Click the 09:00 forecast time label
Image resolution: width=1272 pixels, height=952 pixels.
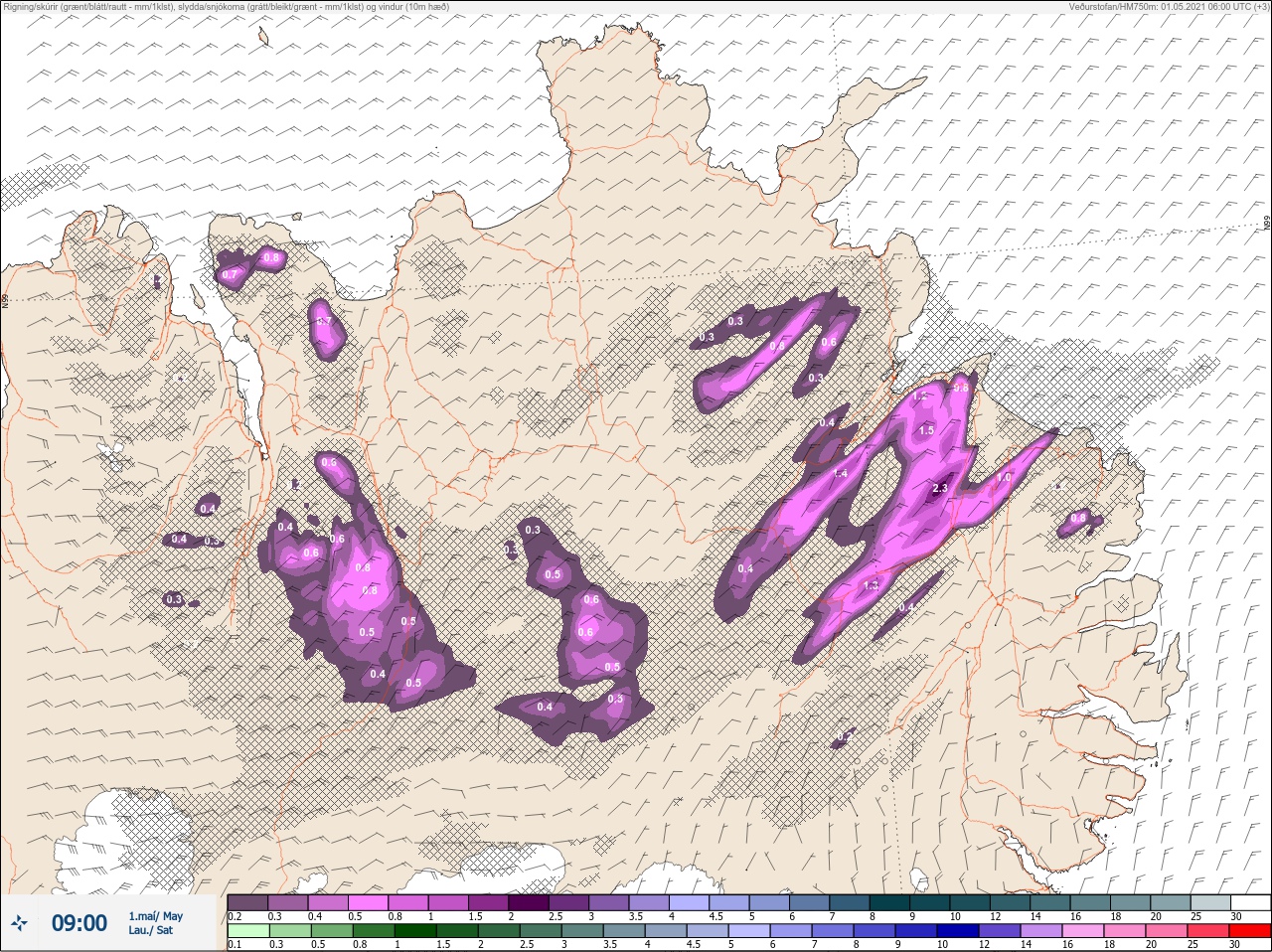[79, 923]
